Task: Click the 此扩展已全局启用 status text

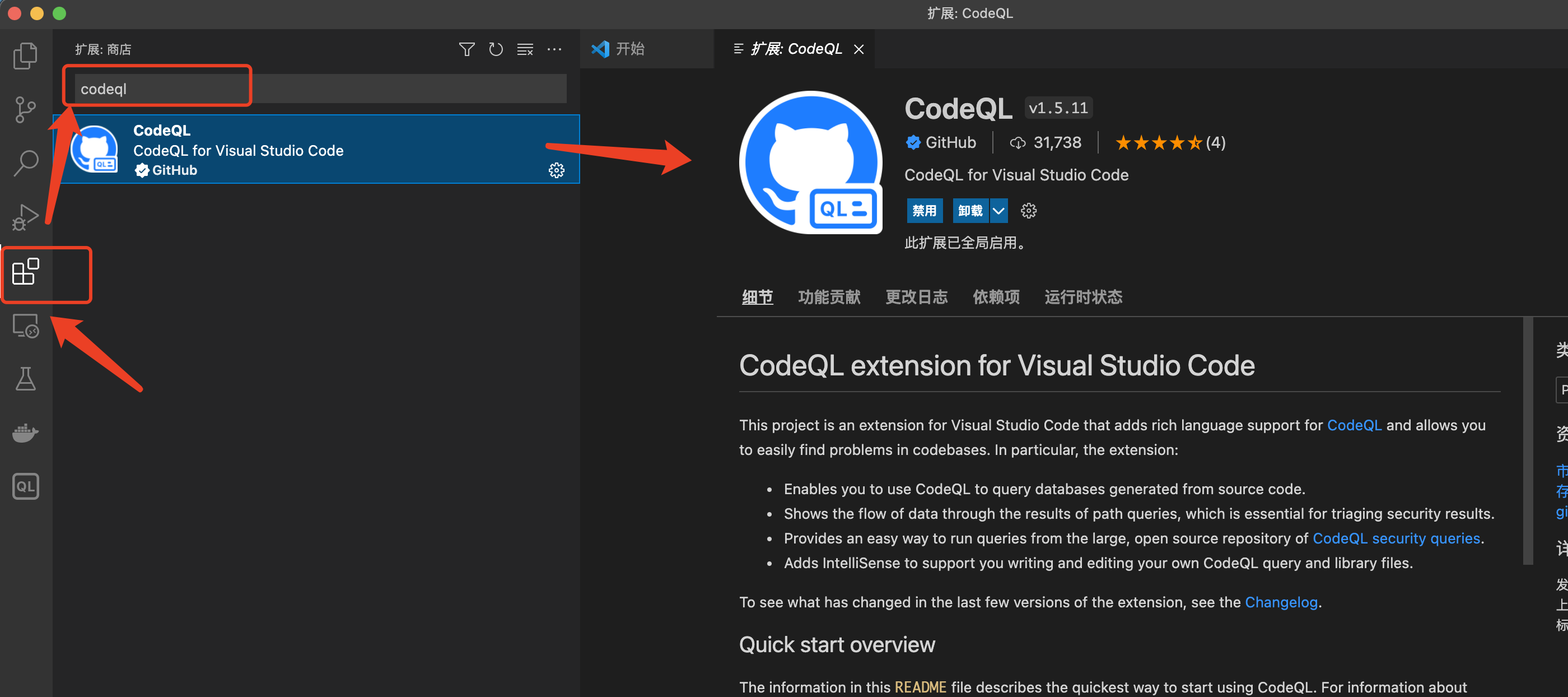Action: [x=967, y=243]
